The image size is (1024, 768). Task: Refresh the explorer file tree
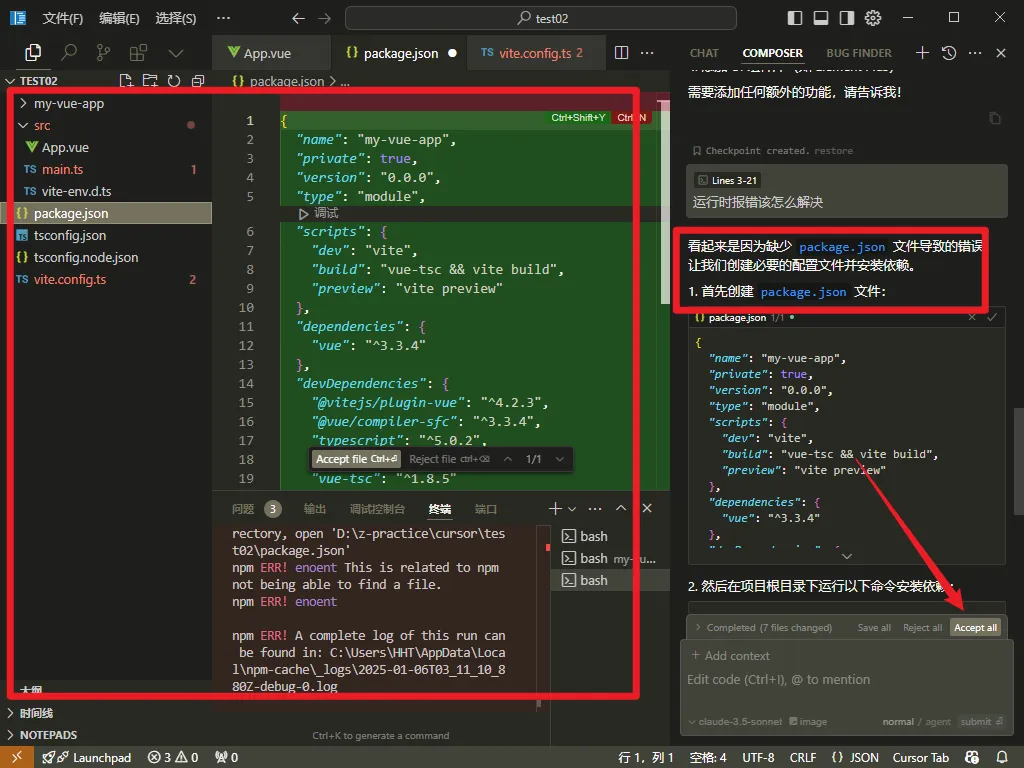coord(174,81)
